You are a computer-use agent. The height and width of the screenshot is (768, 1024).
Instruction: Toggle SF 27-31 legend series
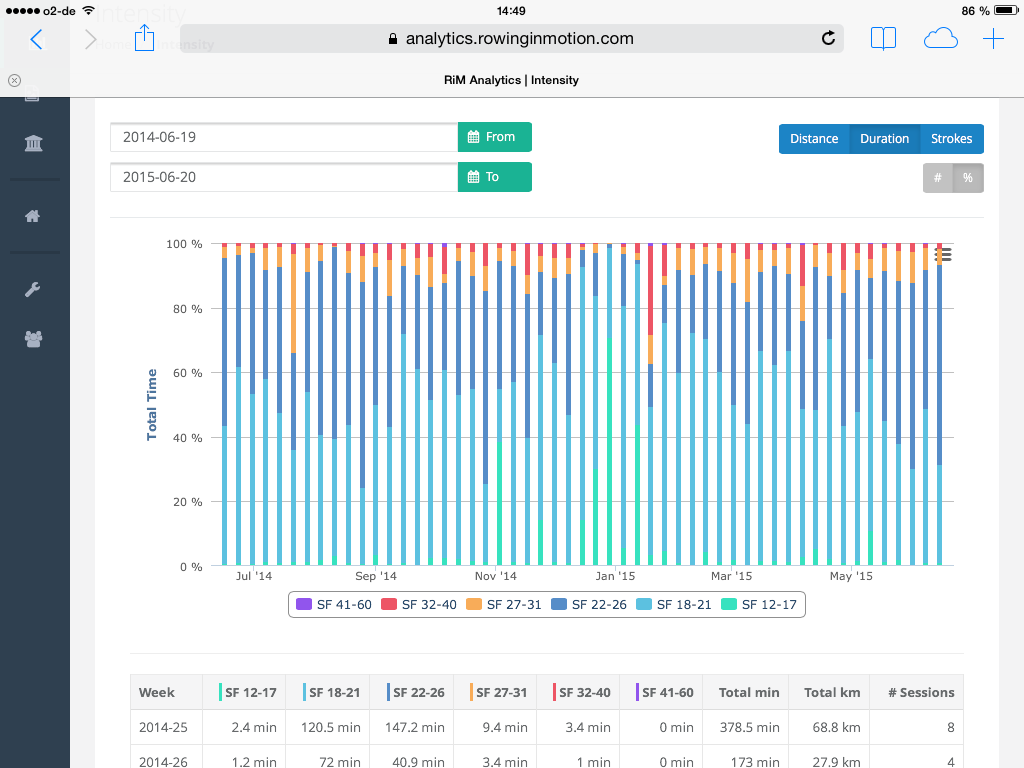504,605
